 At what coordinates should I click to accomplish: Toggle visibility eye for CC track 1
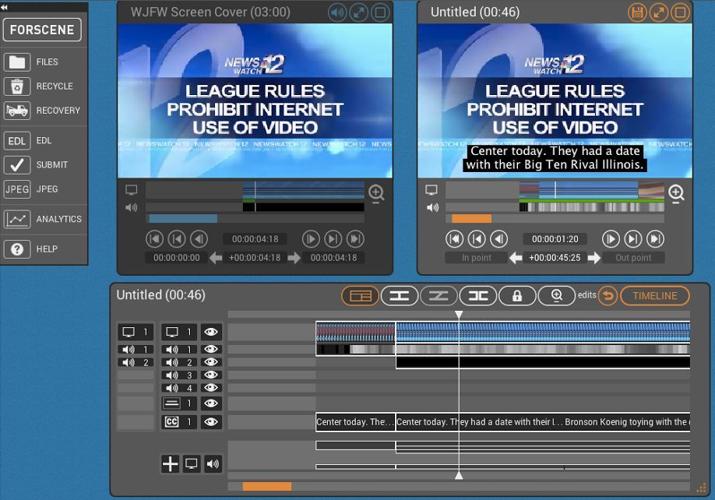tap(211, 422)
